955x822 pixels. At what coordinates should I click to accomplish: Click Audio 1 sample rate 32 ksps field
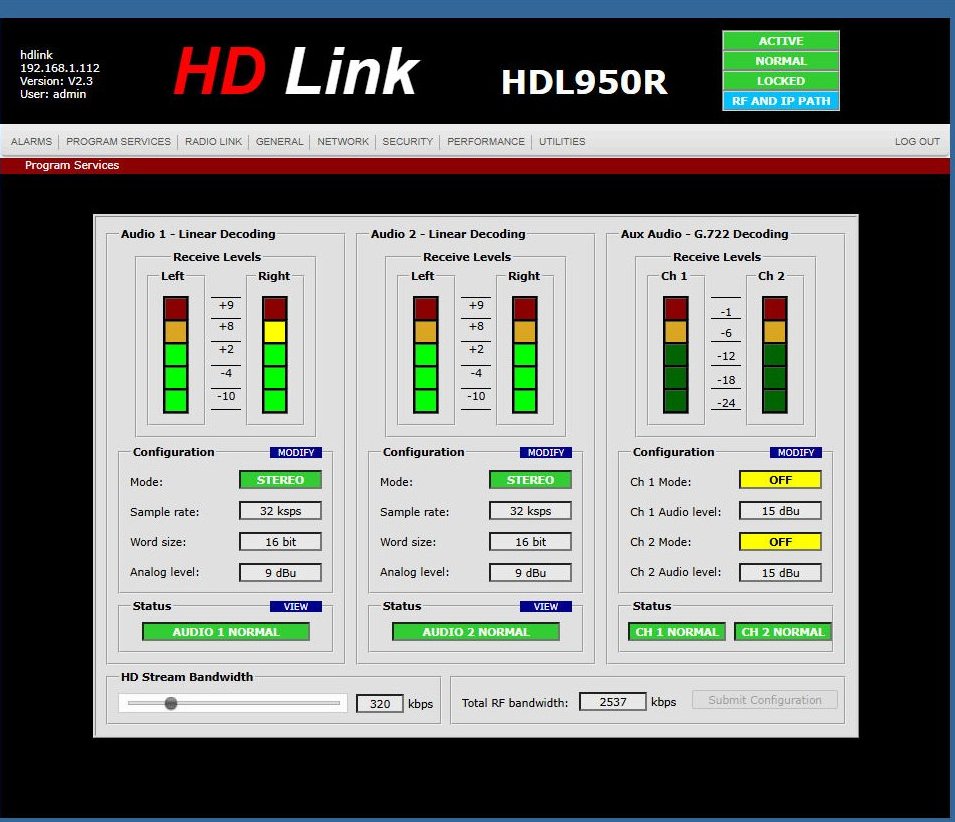tap(280, 511)
